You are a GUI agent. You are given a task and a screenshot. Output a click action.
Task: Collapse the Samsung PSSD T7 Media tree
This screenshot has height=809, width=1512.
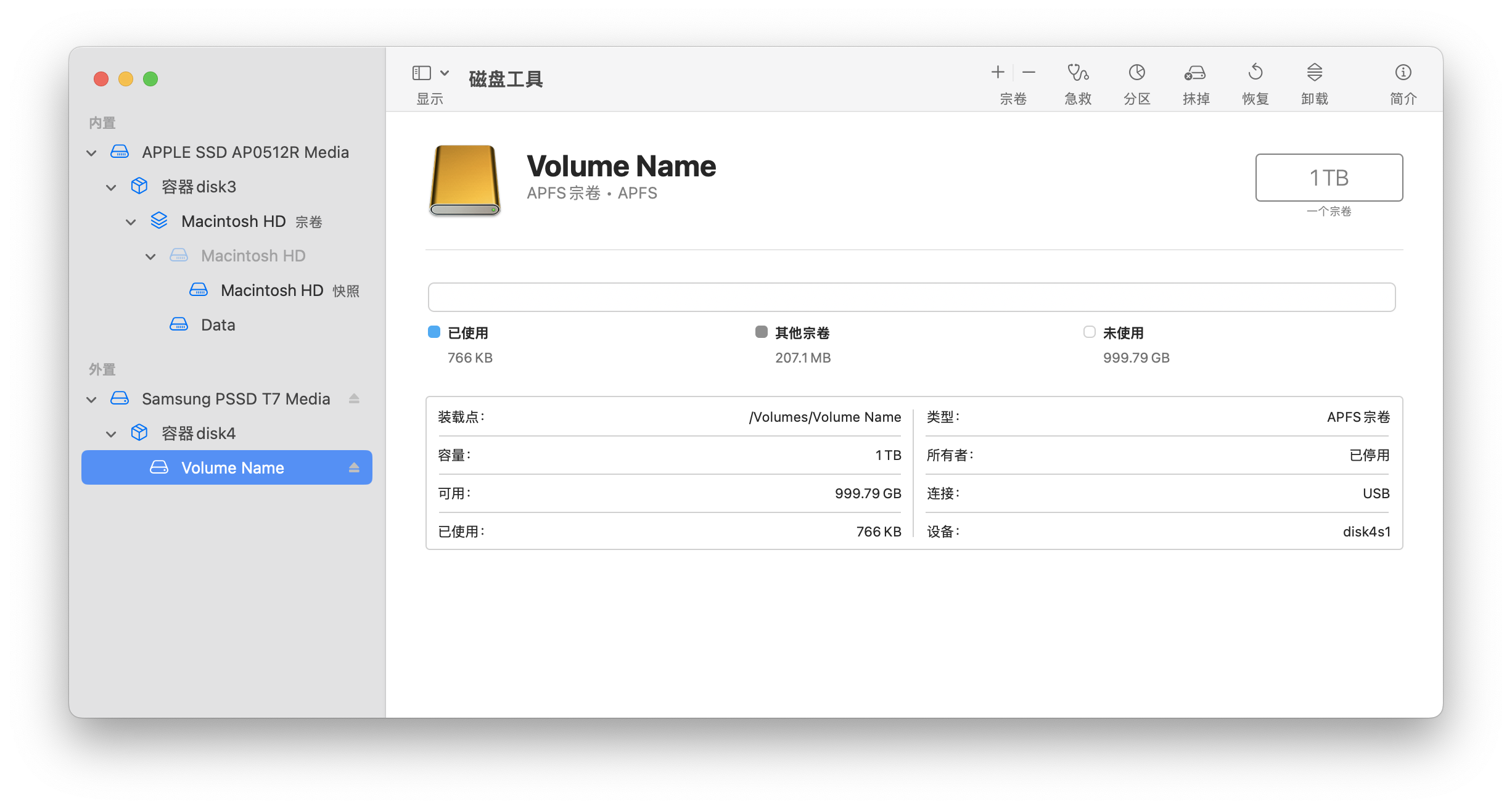click(91, 400)
